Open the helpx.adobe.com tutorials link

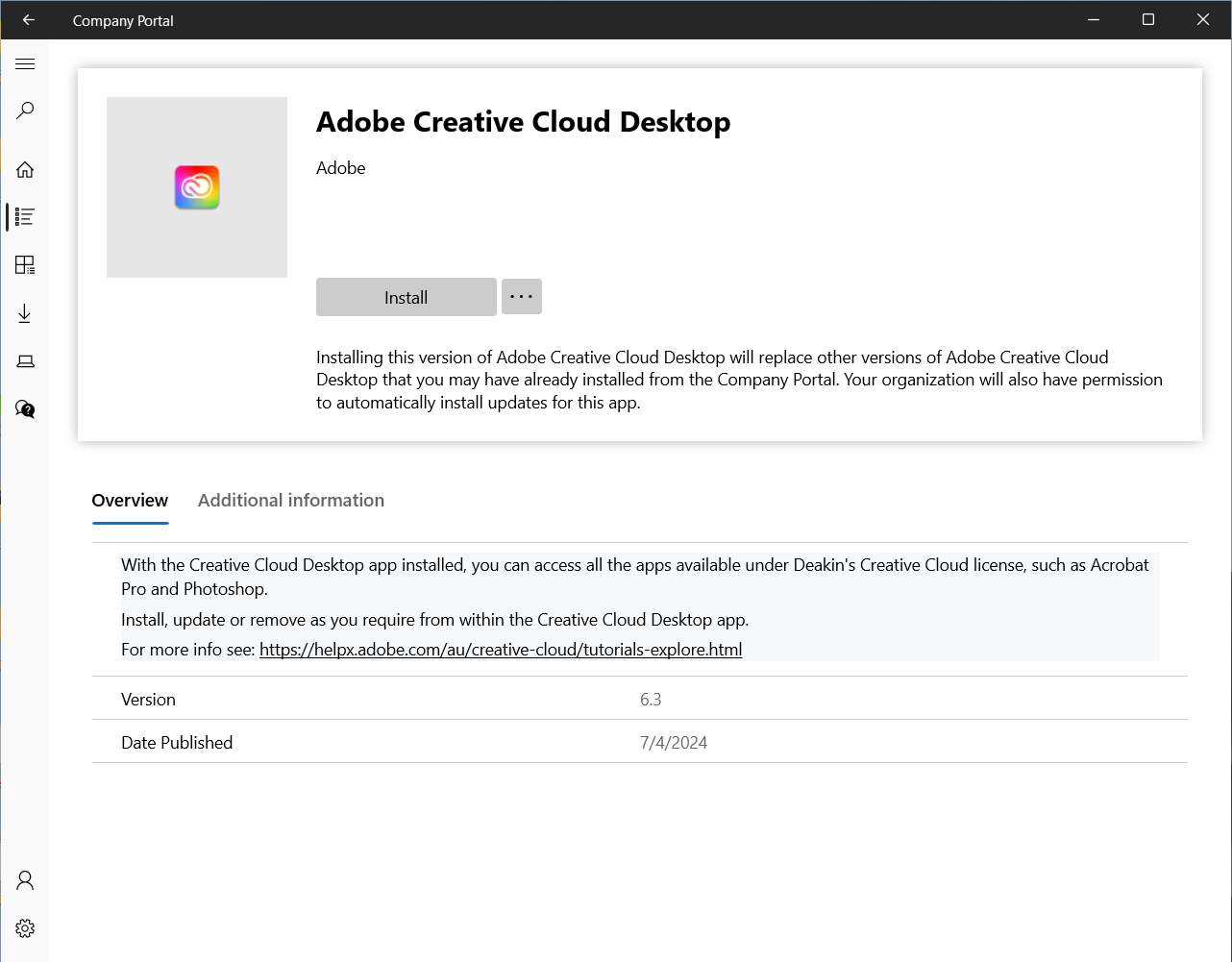[501, 650]
